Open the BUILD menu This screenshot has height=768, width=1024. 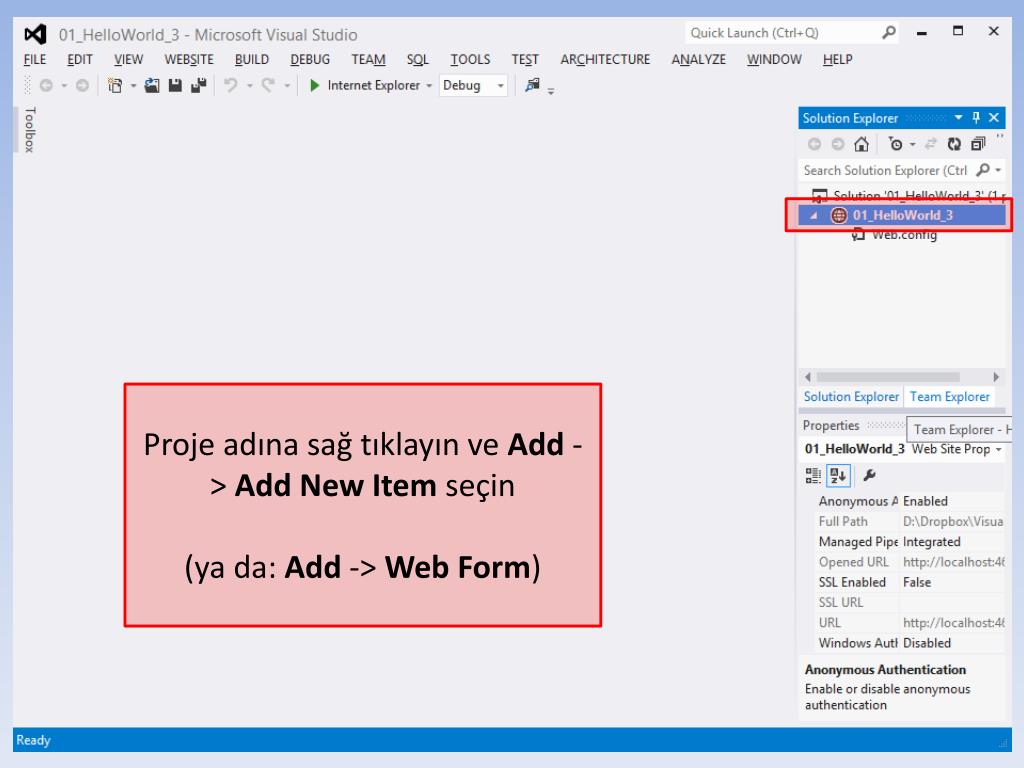(x=251, y=59)
